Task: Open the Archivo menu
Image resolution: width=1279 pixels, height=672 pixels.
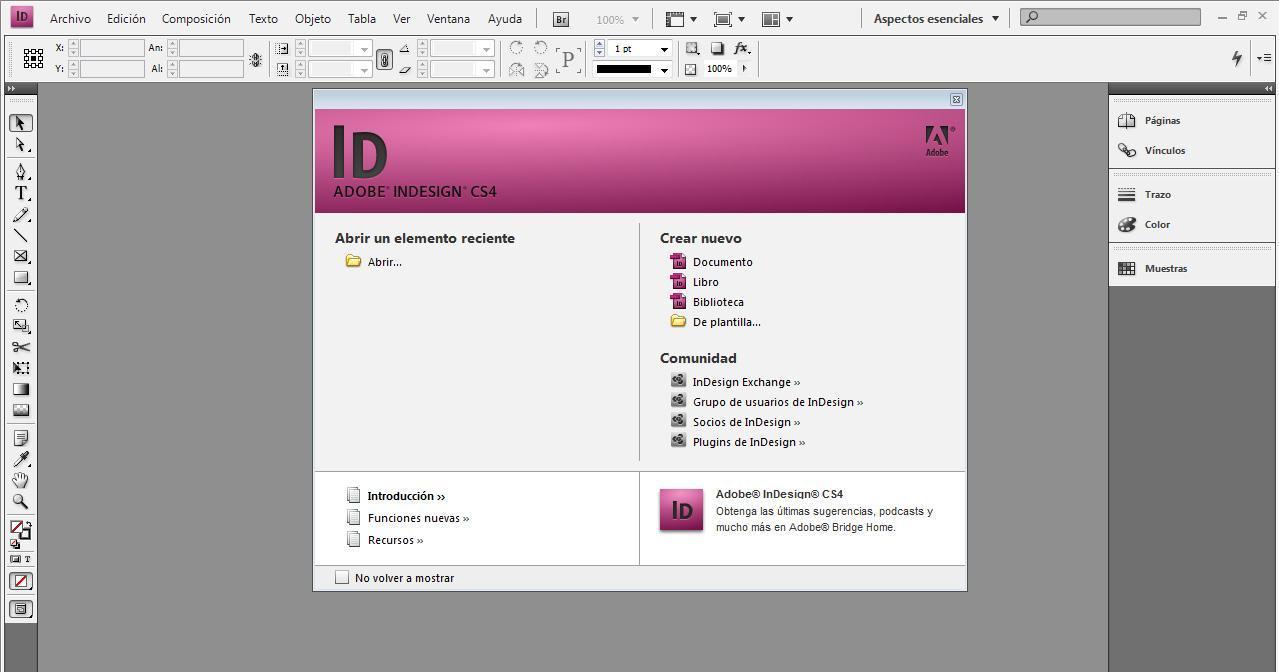Action: (x=70, y=19)
